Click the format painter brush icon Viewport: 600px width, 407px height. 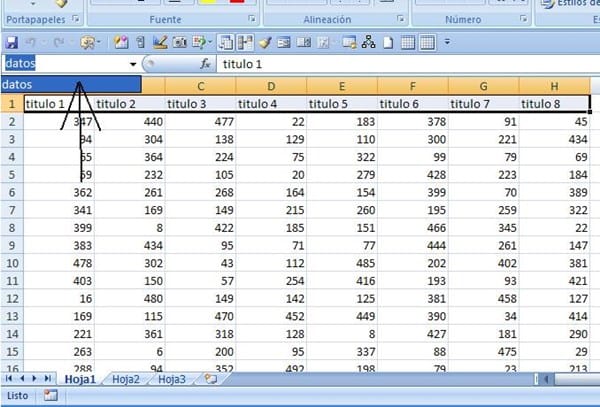point(264,42)
